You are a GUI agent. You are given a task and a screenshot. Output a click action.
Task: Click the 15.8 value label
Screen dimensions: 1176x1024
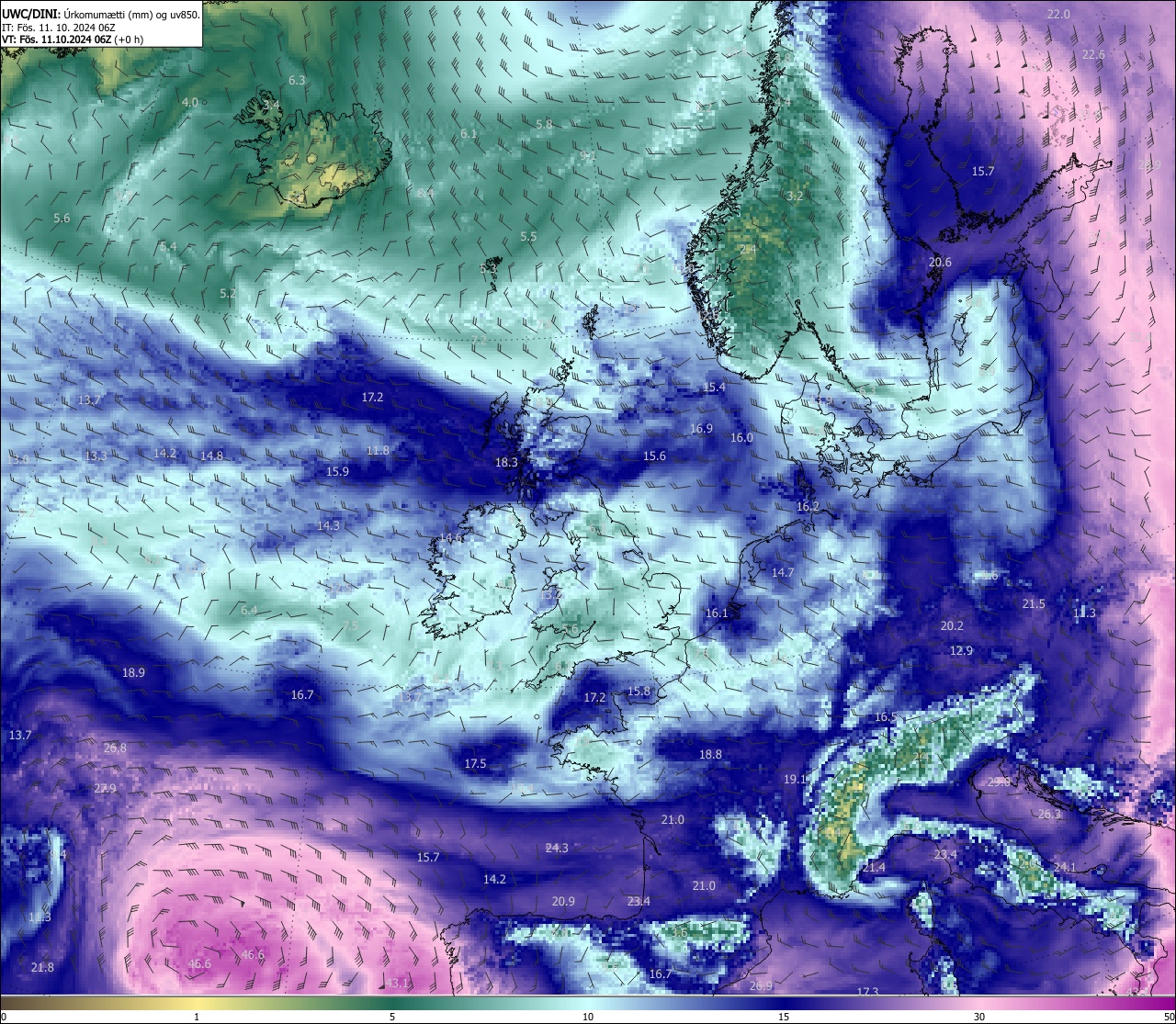click(639, 691)
